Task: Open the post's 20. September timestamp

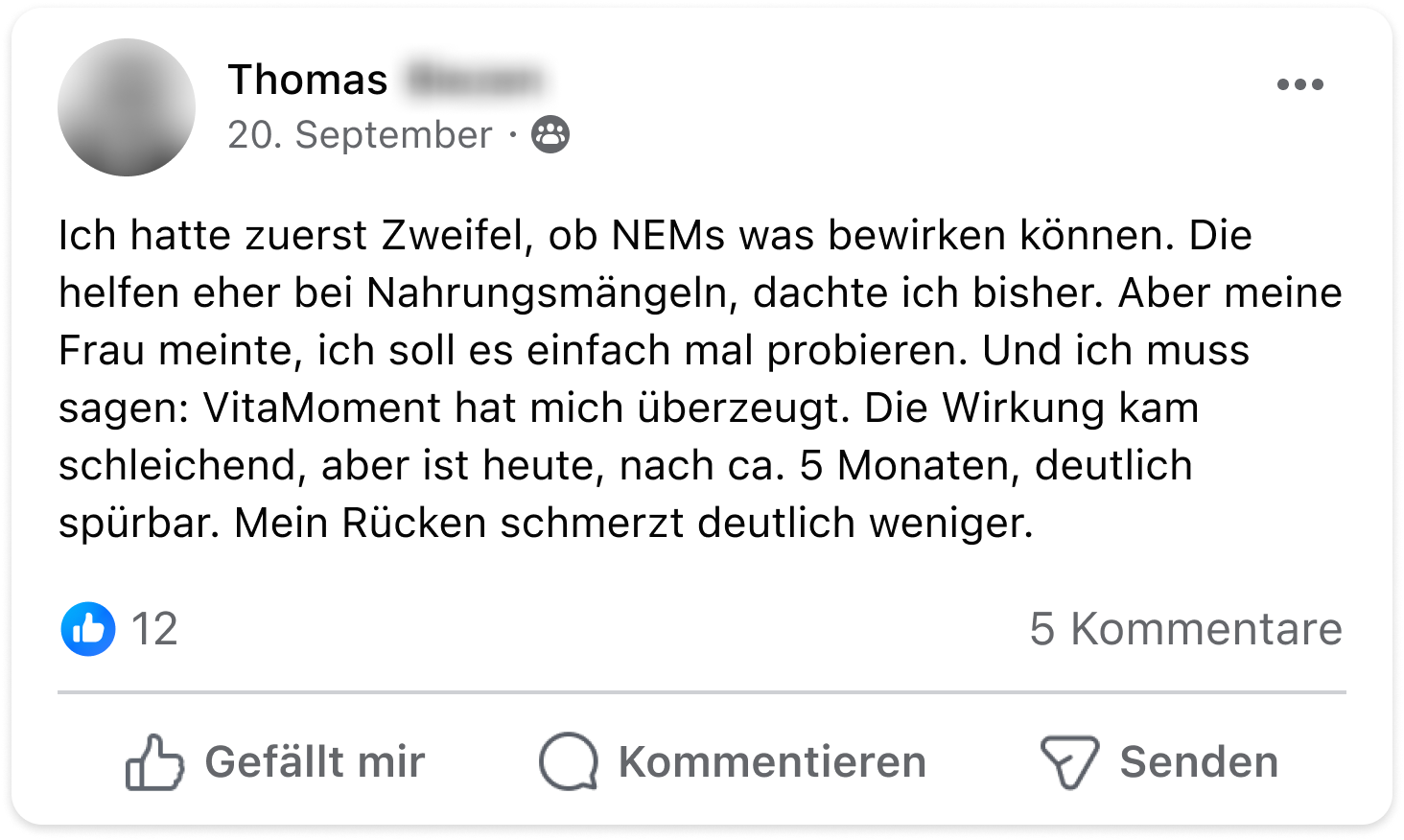Action: click(360, 135)
